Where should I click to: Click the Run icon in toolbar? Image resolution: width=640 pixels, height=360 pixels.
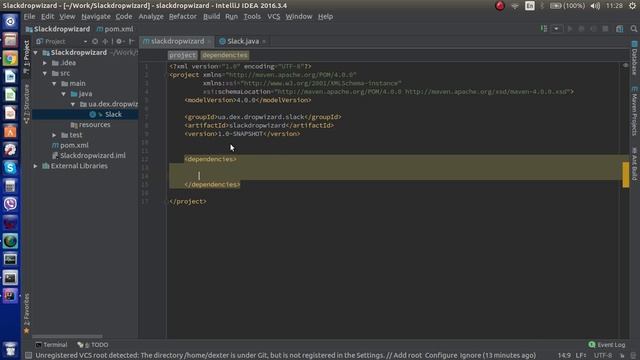(x=570, y=29)
